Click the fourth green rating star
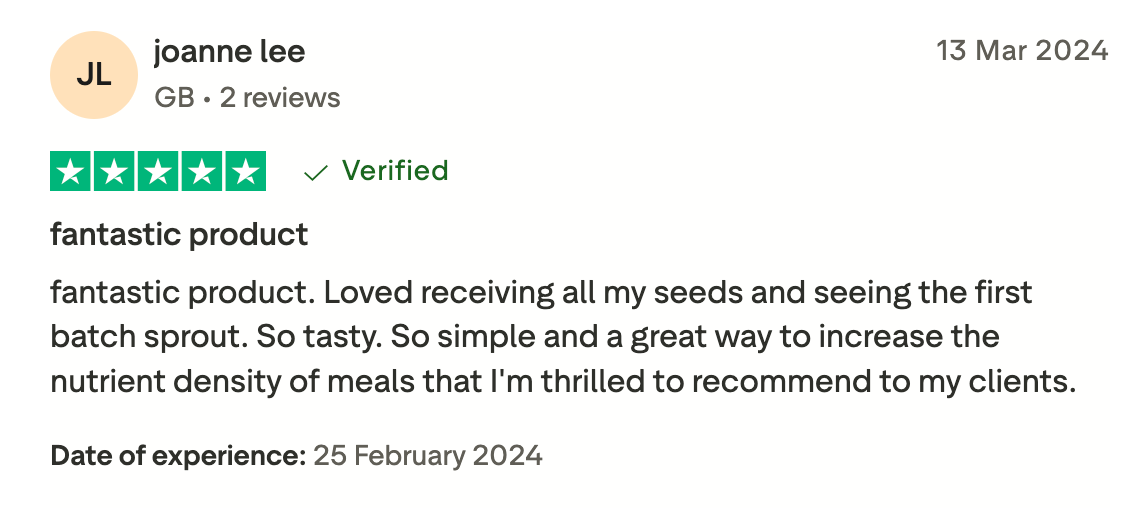The width and height of the screenshot is (1148, 508). point(201,172)
